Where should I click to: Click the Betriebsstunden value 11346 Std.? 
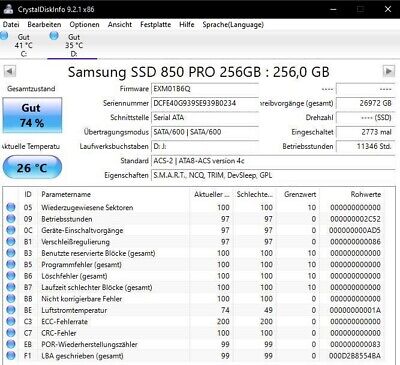365,146
